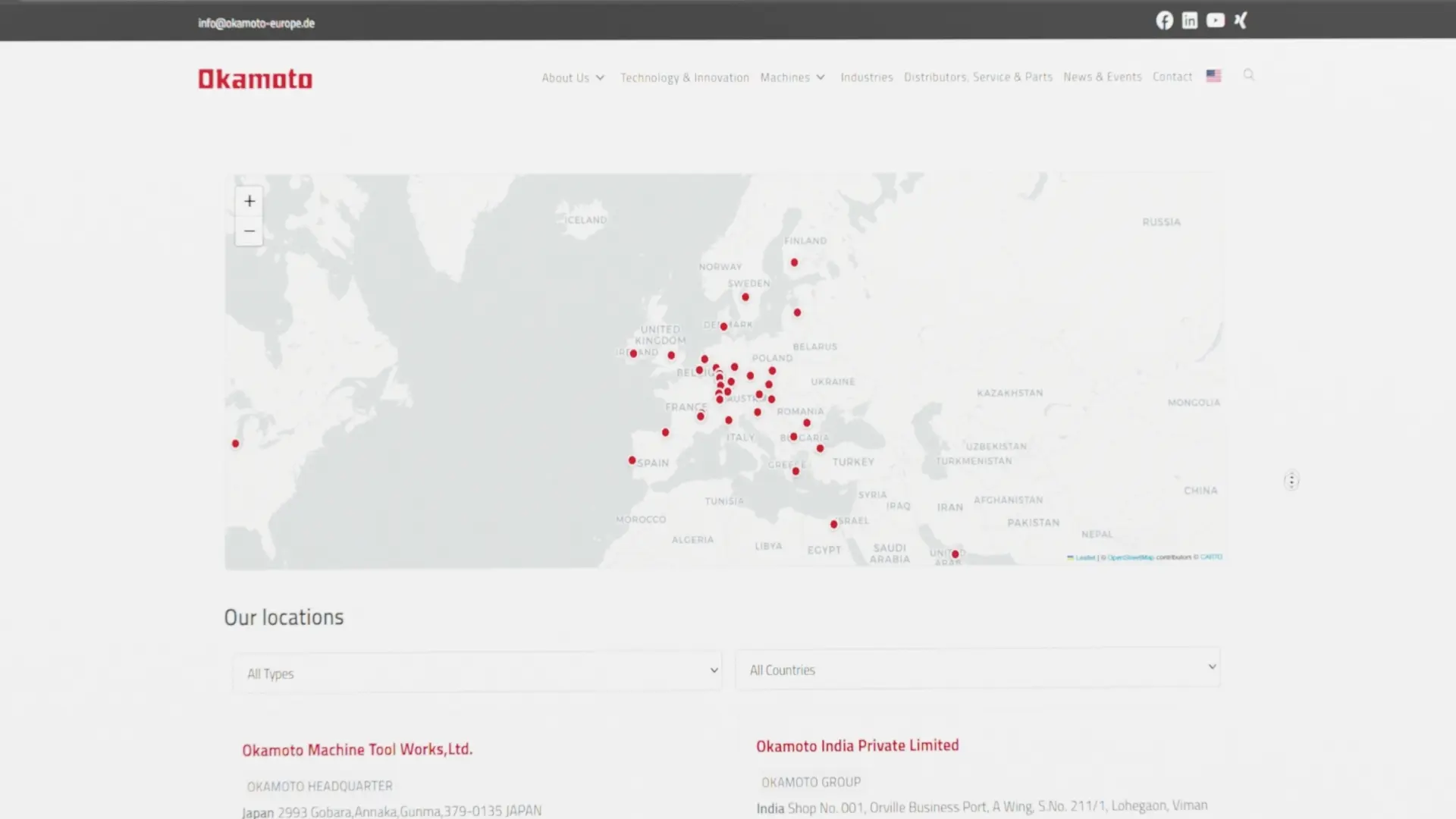Open the Xing social icon
Screen dimensions: 1456x819
tap(1241, 20)
